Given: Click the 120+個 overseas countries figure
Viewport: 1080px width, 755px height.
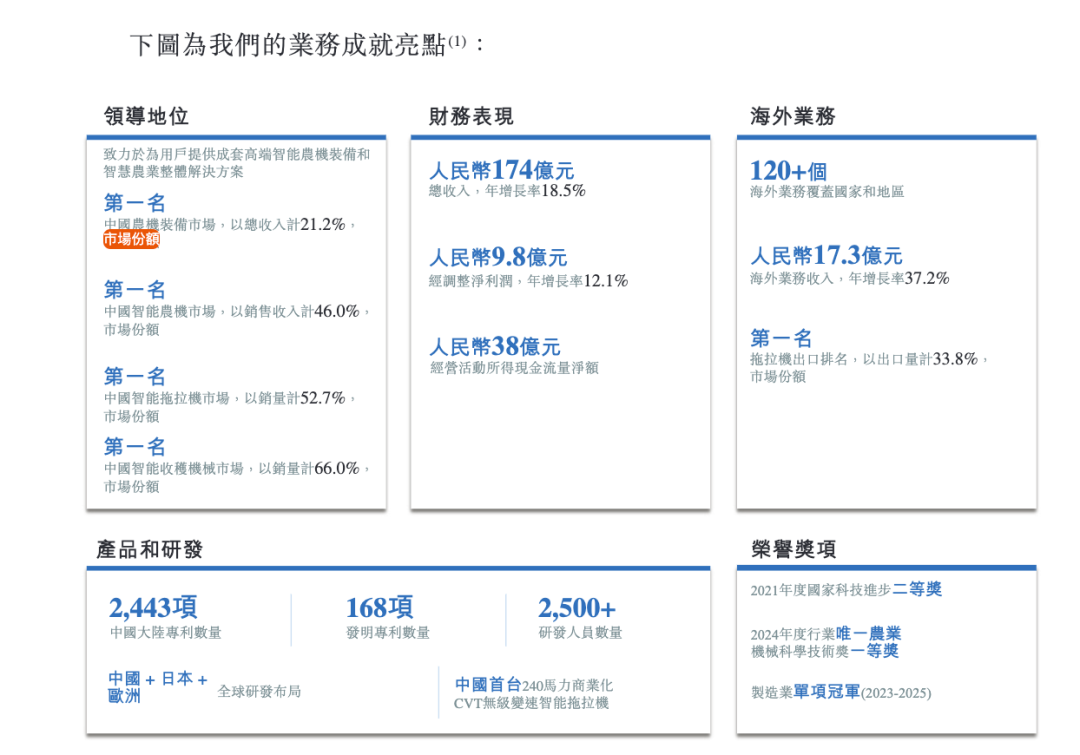Looking at the screenshot, I should tap(789, 170).
